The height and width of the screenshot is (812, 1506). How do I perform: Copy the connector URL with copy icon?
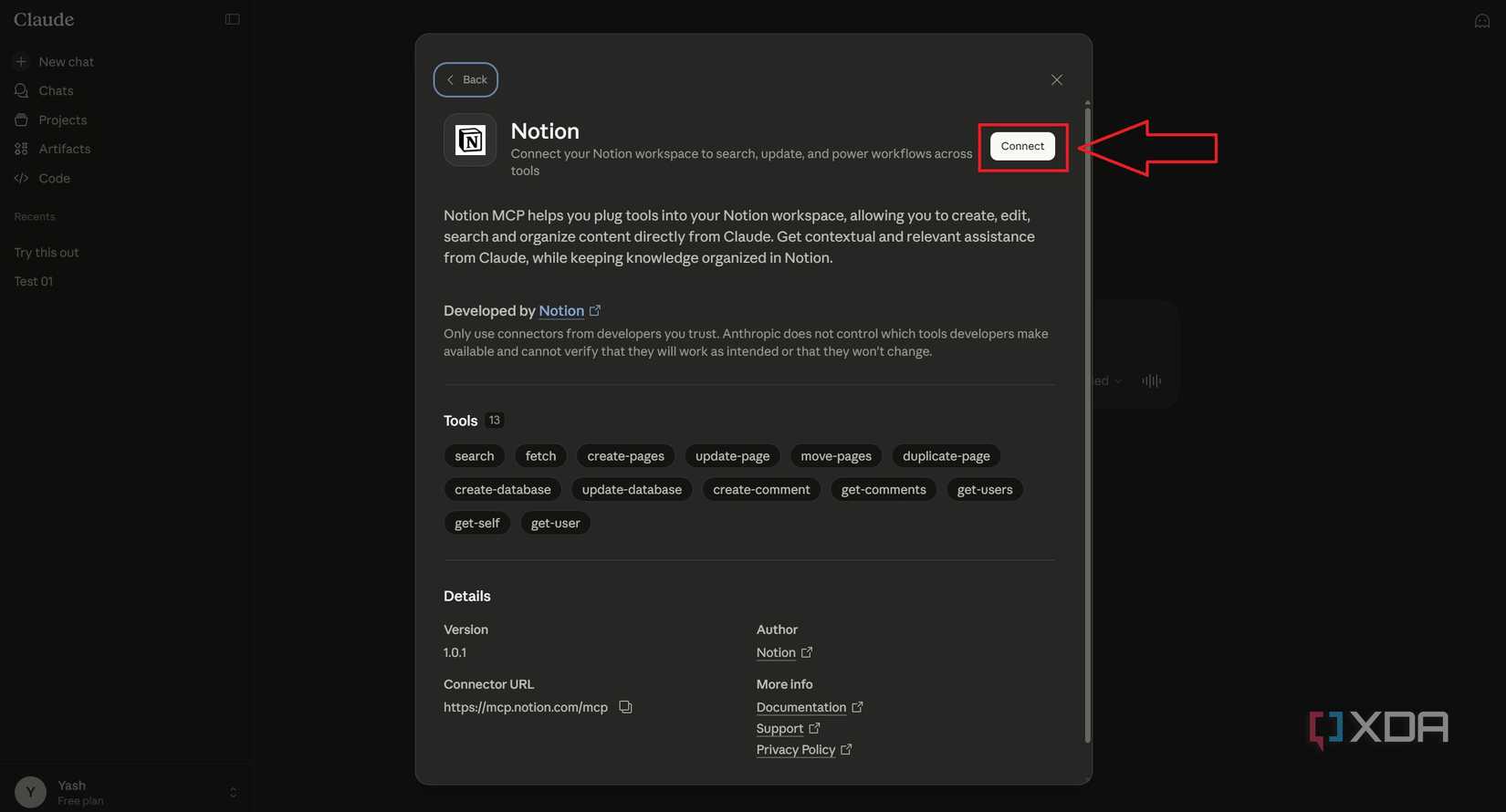[x=625, y=707]
